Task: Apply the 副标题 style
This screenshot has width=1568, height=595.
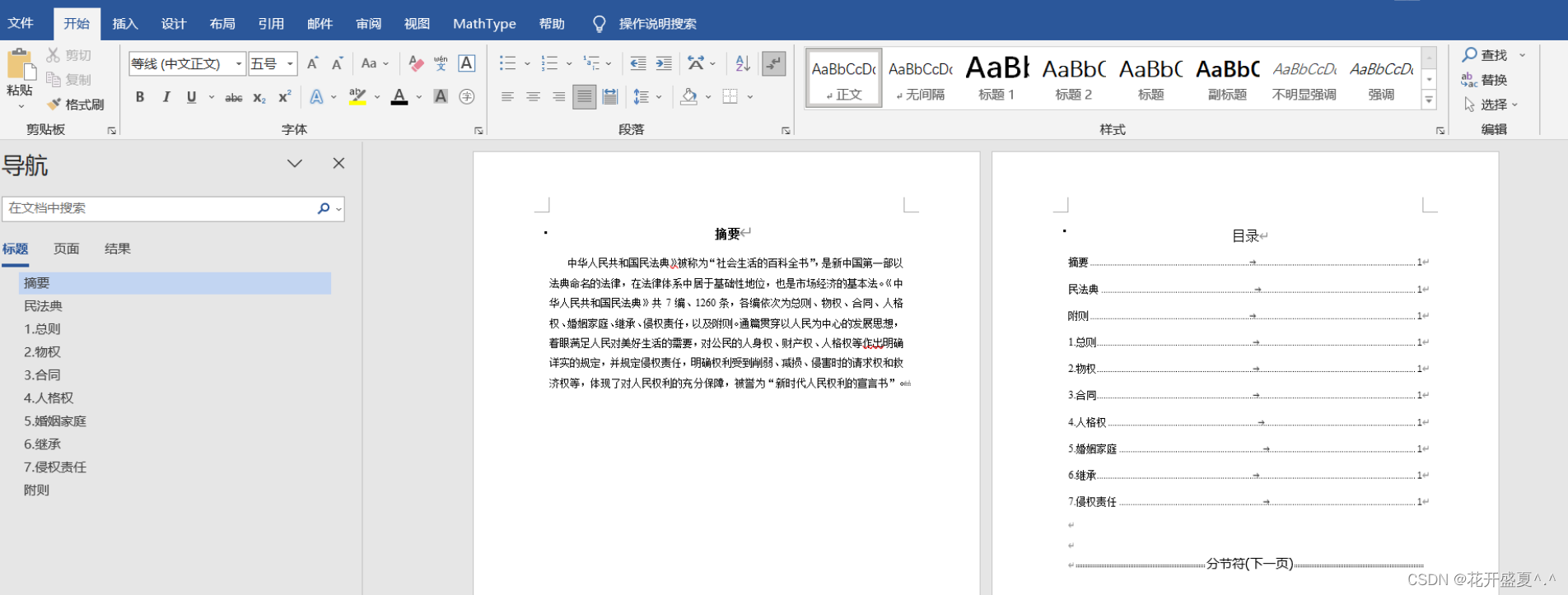Action: pyautogui.click(x=1228, y=78)
